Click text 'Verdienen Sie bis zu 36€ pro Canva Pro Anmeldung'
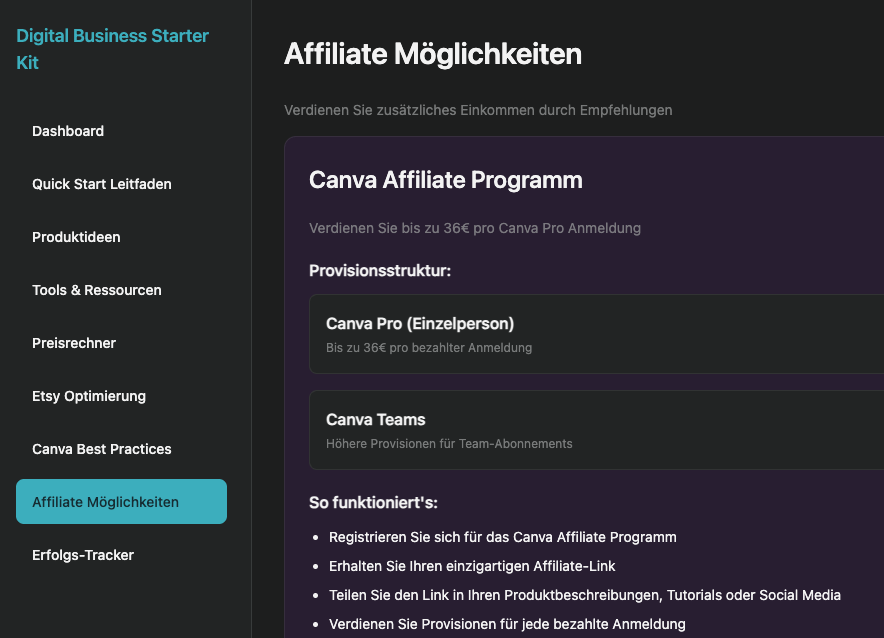Screen dimensions: 884x638 (475, 228)
